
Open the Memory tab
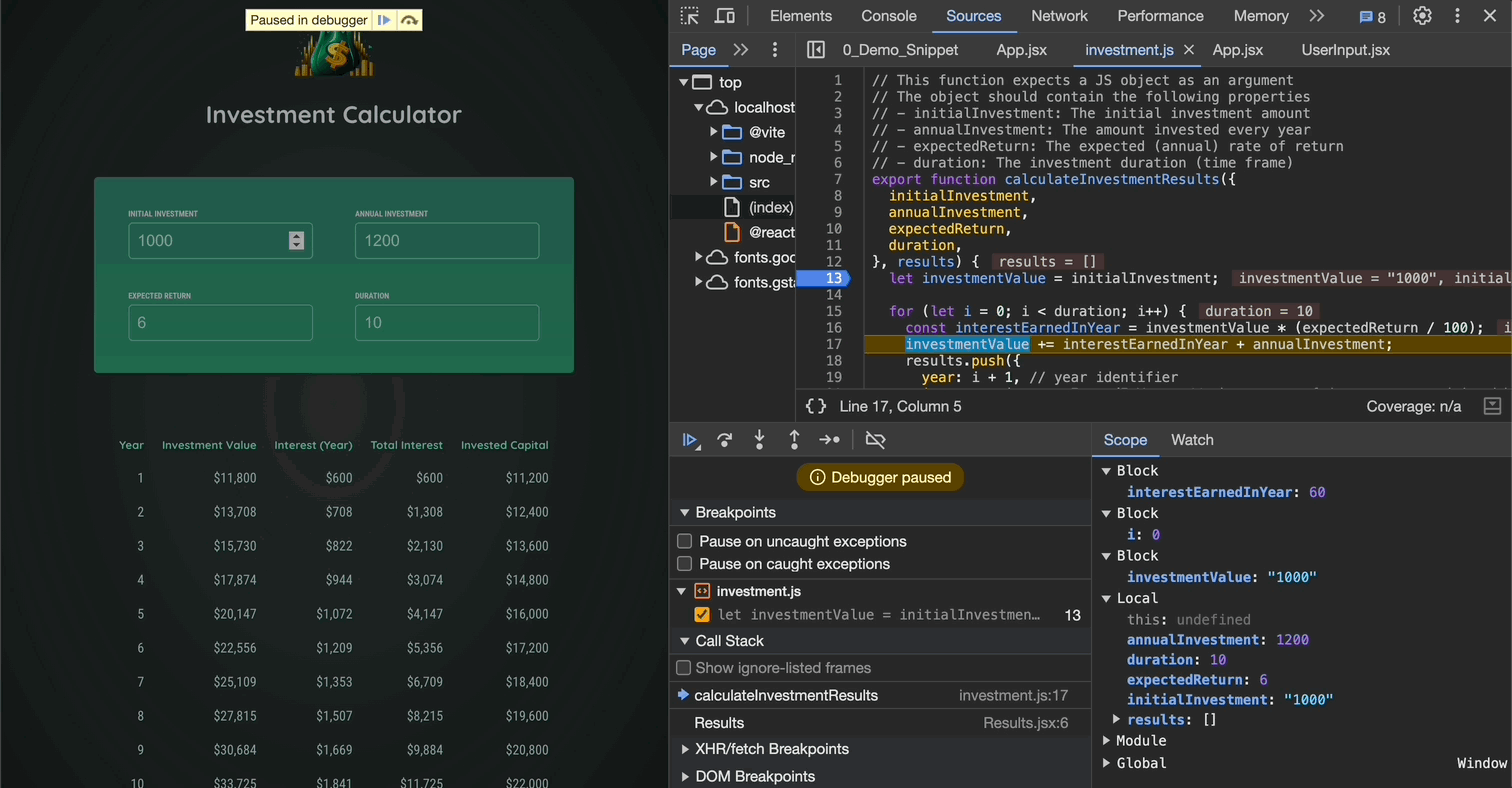point(1261,16)
